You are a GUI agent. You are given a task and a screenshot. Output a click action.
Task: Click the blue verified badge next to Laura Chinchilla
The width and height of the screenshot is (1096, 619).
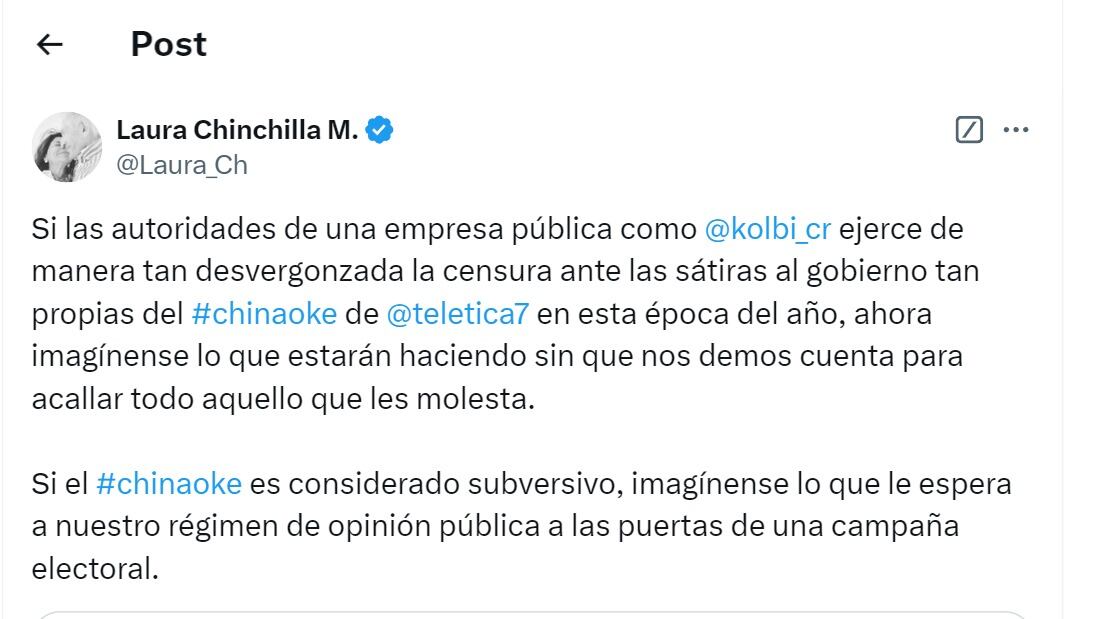(x=380, y=127)
